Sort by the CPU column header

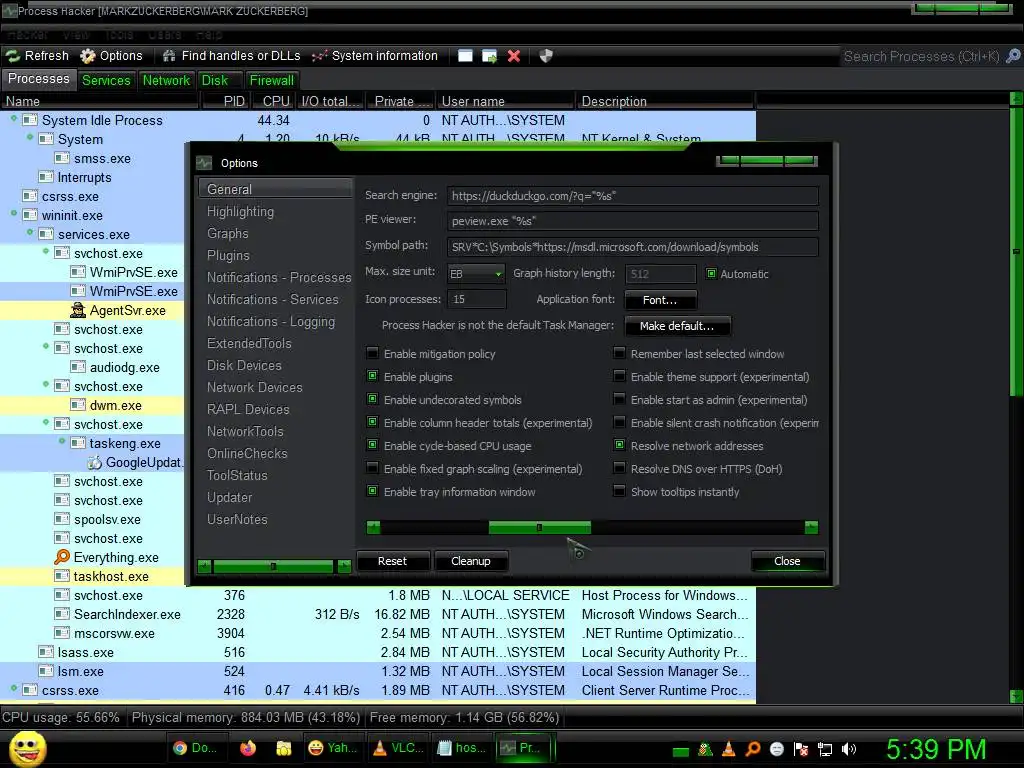(x=276, y=101)
